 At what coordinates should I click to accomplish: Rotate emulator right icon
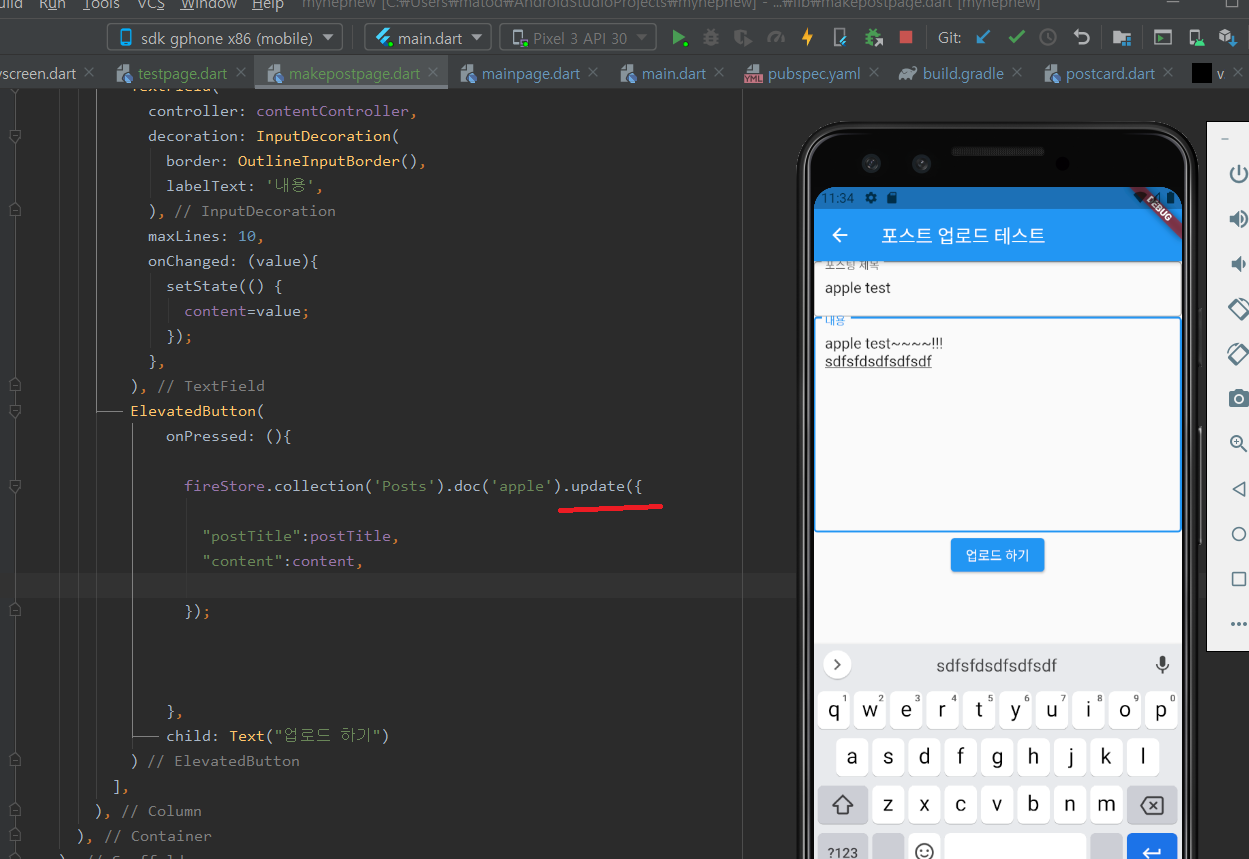(1238, 354)
